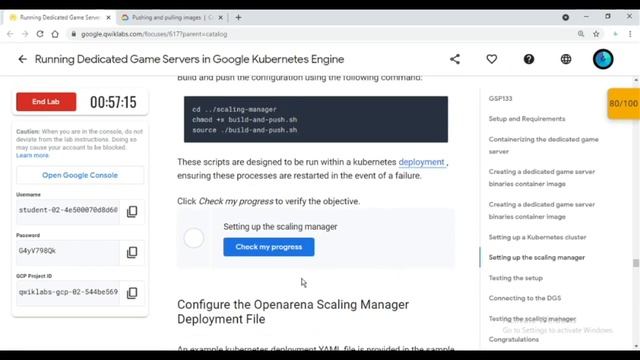Click the Chrome extension icon near star
Screen dimensions: 640x360
point(615,34)
